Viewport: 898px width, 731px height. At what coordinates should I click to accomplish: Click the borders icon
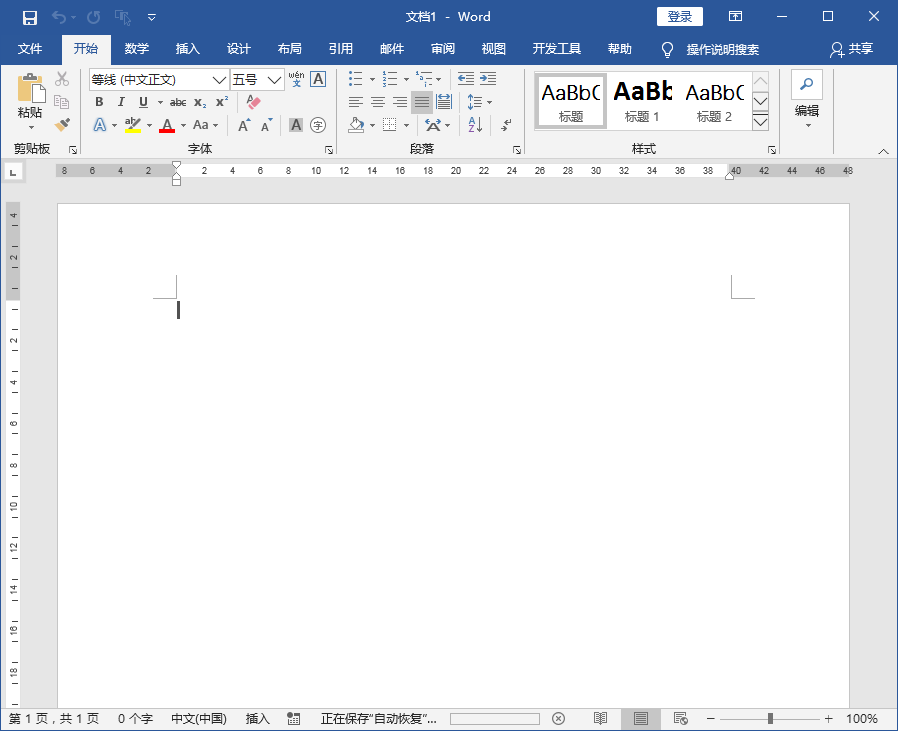pyautogui.click(x=389, y=125)
